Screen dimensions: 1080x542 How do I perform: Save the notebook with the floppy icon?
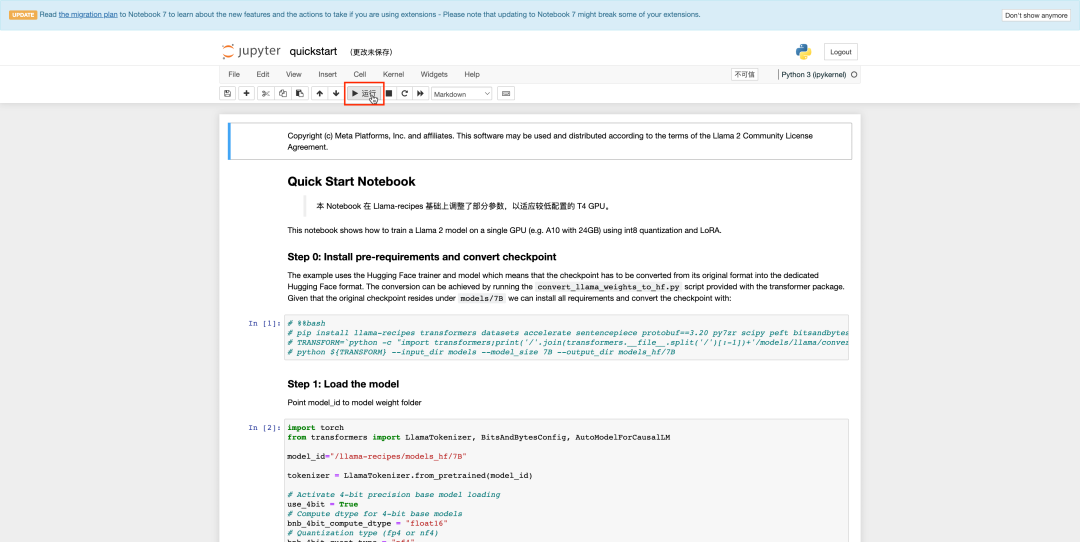point(227,94)
